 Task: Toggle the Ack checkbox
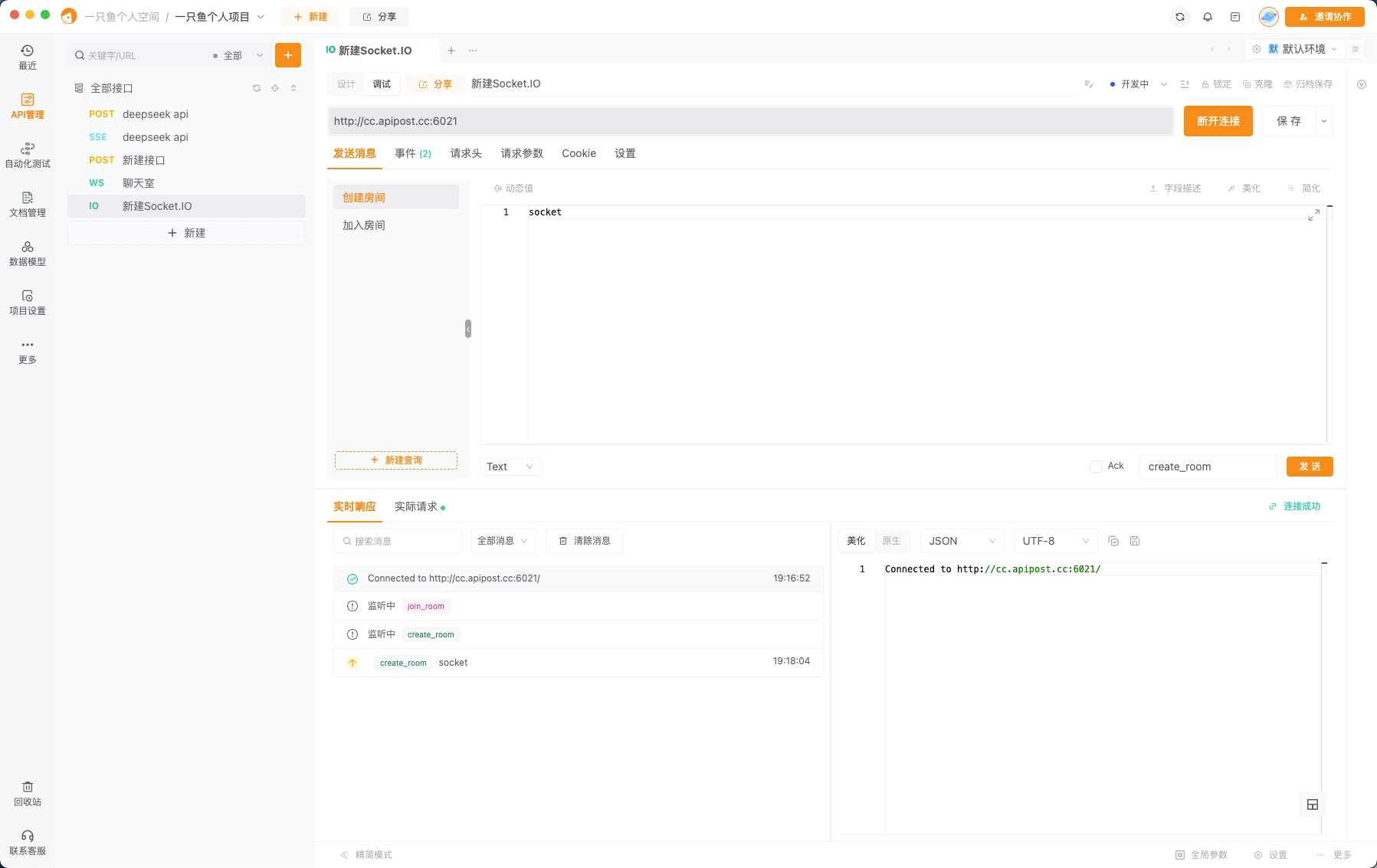click(1096, 467)
